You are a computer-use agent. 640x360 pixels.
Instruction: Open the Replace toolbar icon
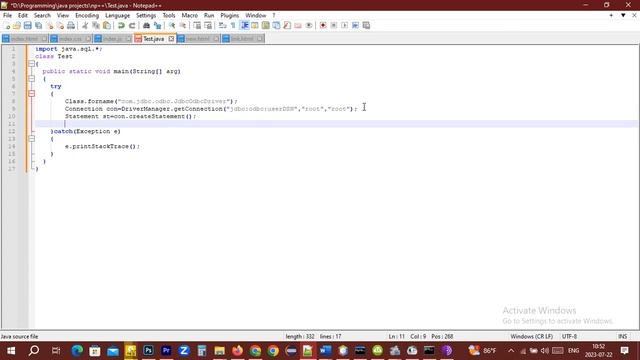157,25
